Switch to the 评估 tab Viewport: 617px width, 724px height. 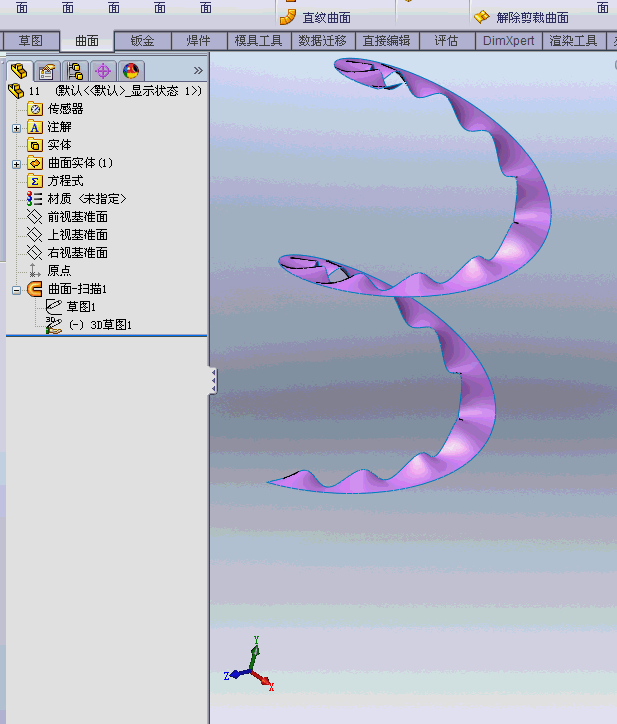click(x=447, y=41)
